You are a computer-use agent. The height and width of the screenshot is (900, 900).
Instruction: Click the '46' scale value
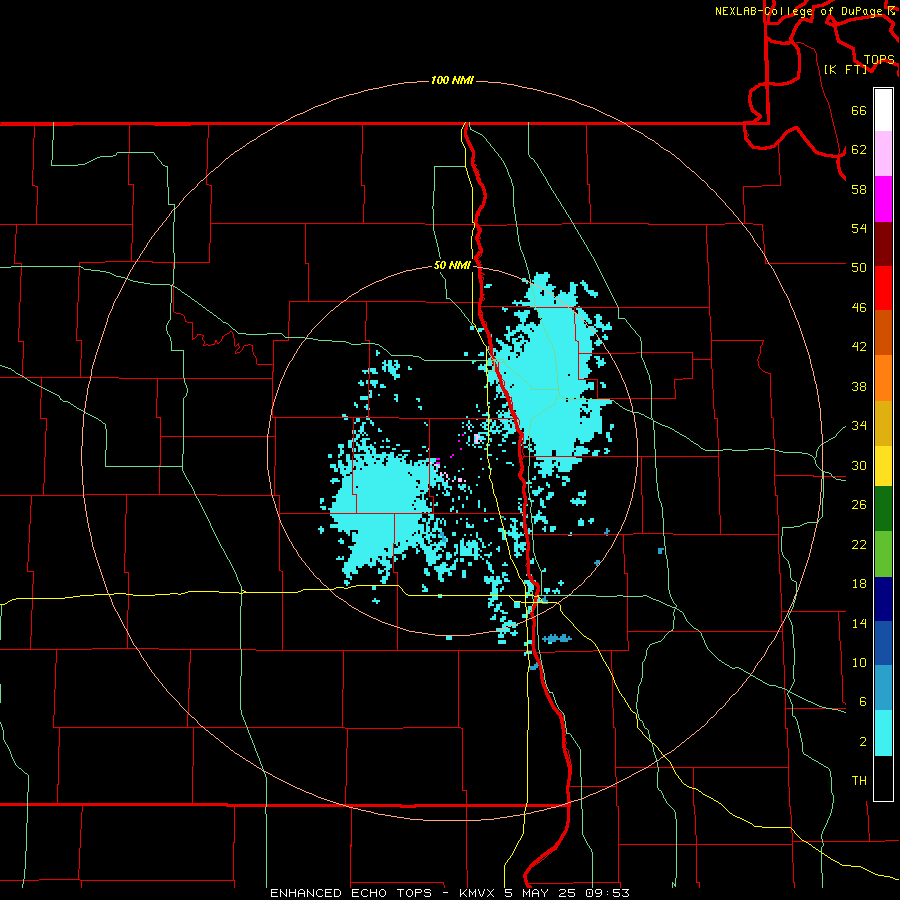pyautogui.click(x=859, y=308)
